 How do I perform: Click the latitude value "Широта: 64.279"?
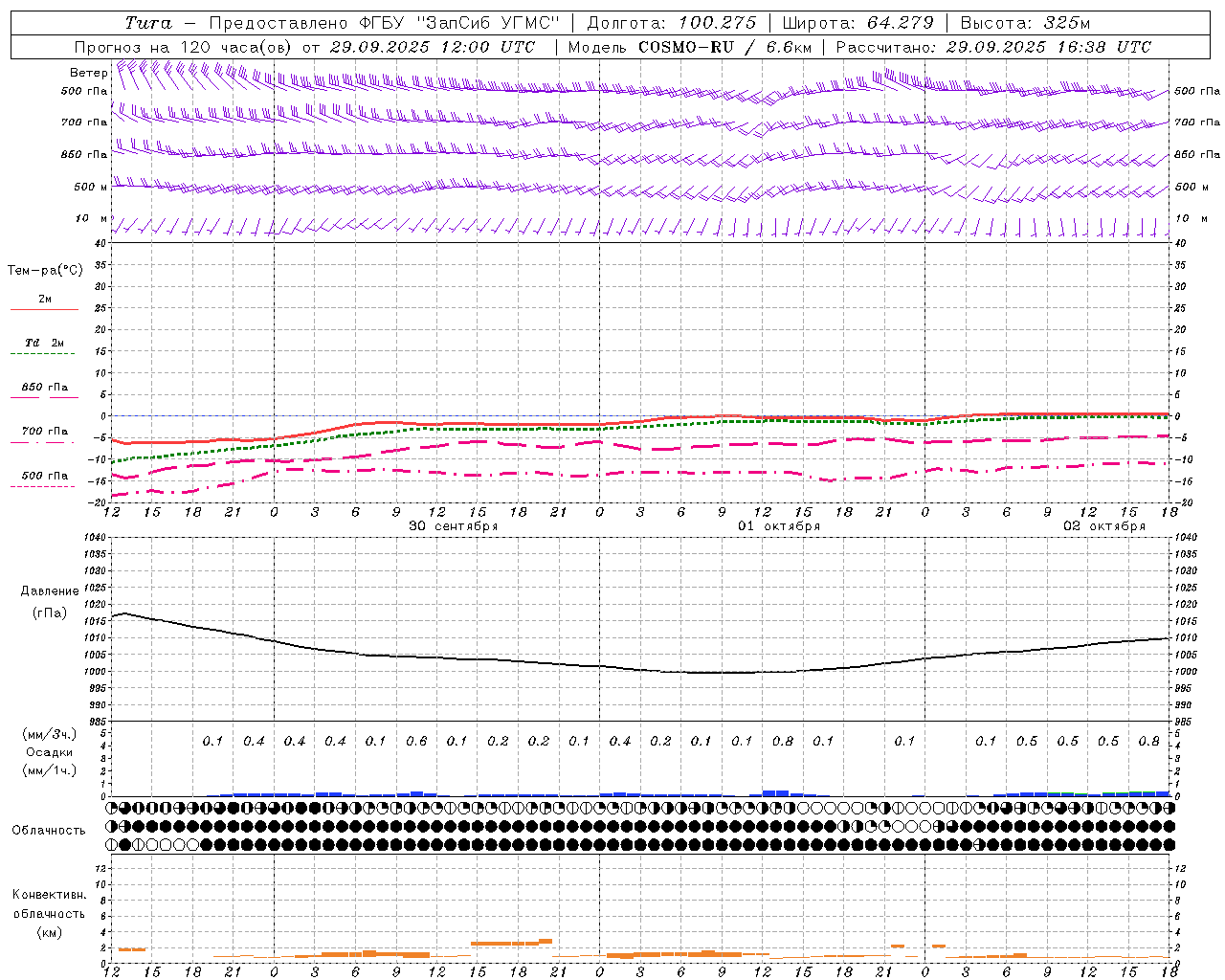857,23
